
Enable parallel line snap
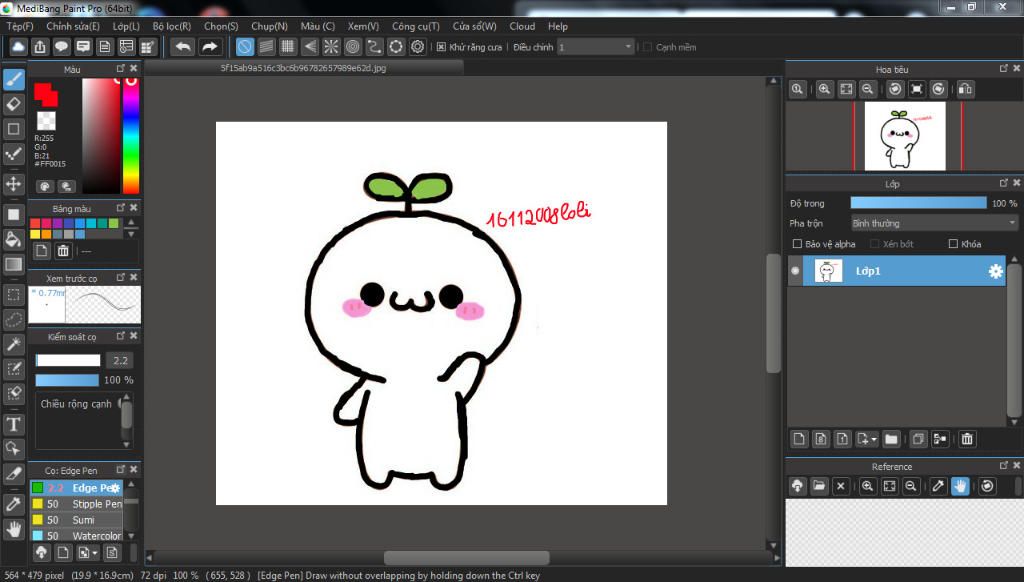[266, 47]
